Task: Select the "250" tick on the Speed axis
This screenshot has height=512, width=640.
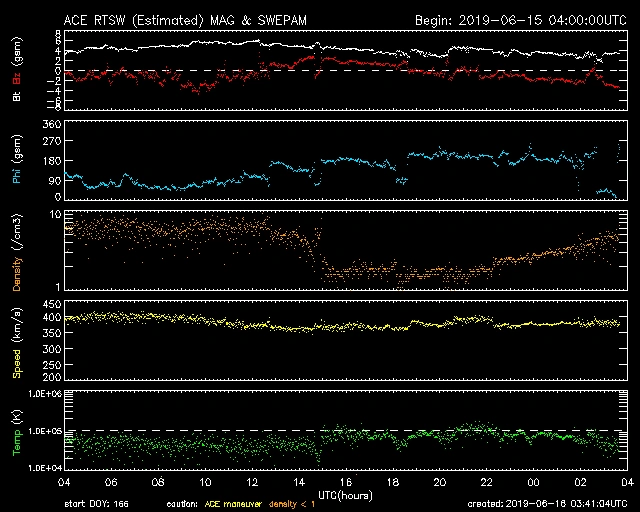Action: (x=52, y=365)
